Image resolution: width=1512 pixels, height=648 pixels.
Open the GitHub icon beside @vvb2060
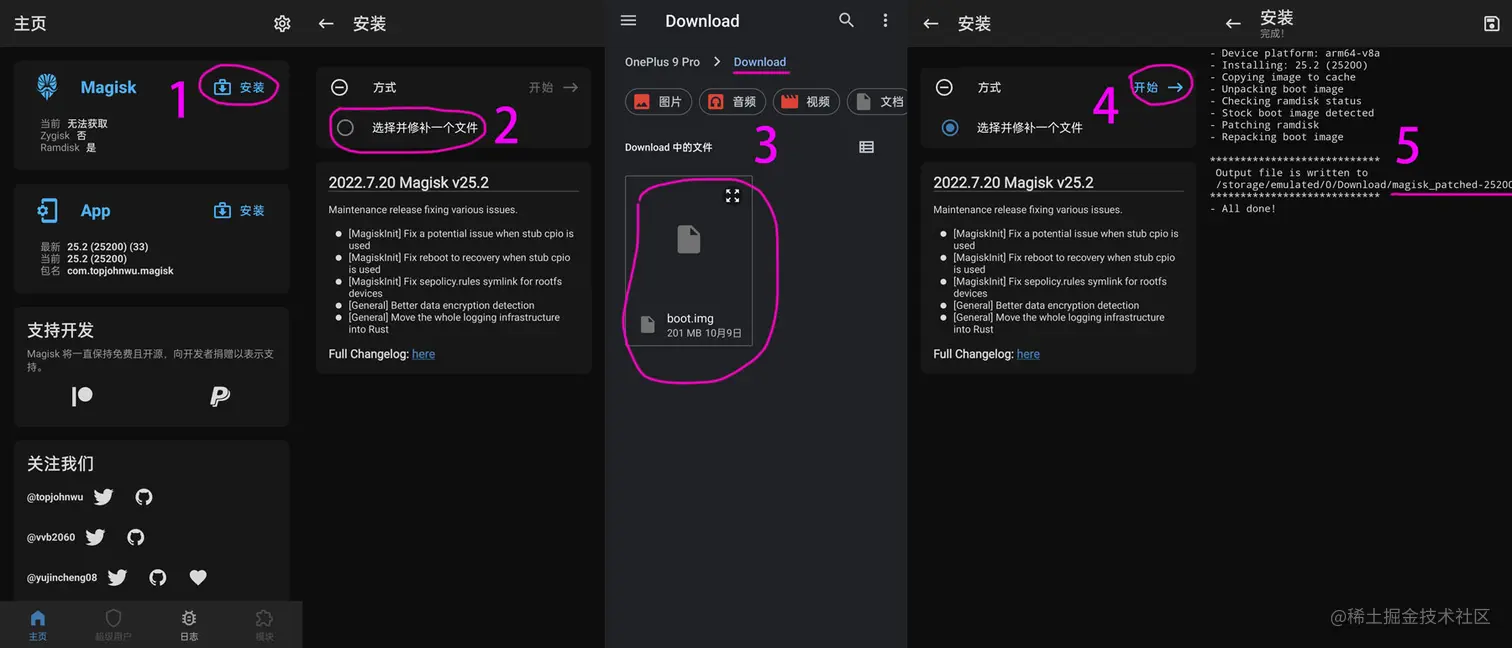pyautogui.click(x=136, y=537)
